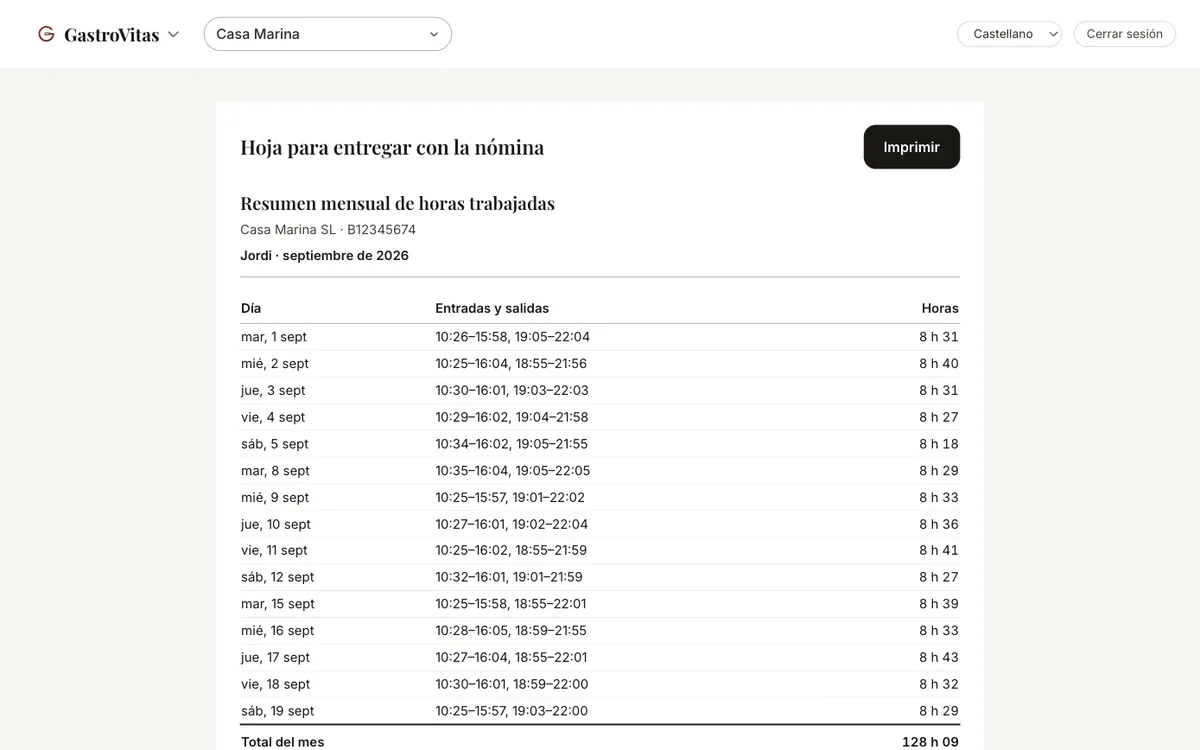Click the 'mar, 8 sept' day cell
The height and width of the screenshot is (750, 1200).
pyautogui.click(x=275, y=471)
